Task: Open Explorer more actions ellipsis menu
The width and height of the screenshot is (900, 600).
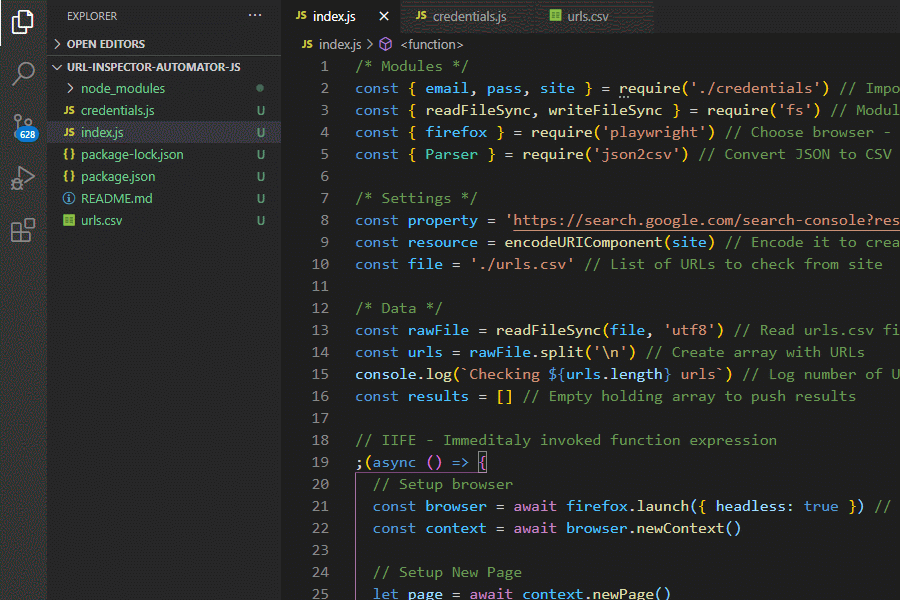Action: click(255, 16)
